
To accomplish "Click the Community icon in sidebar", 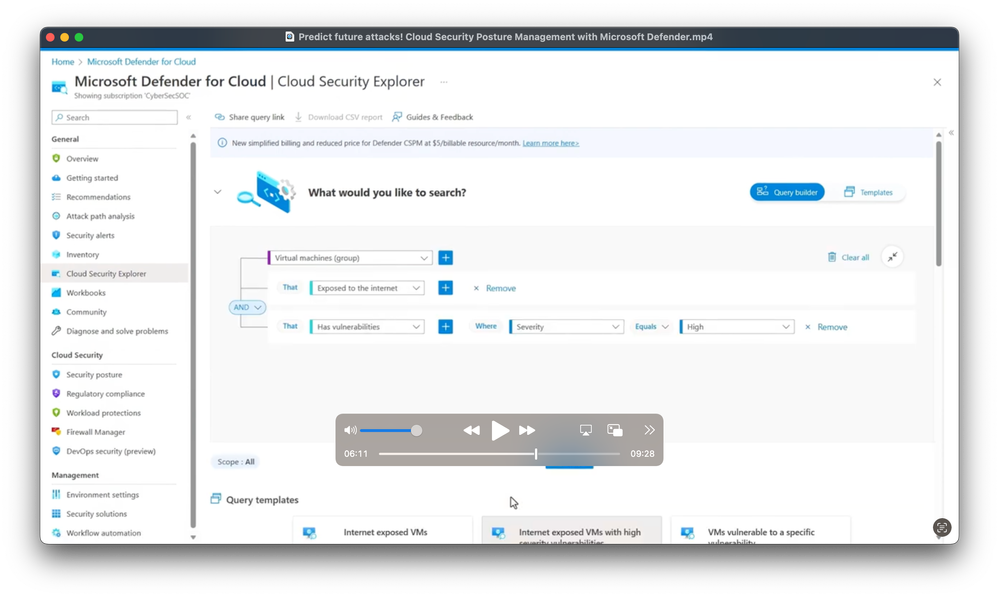I will [x=56, y=312].
